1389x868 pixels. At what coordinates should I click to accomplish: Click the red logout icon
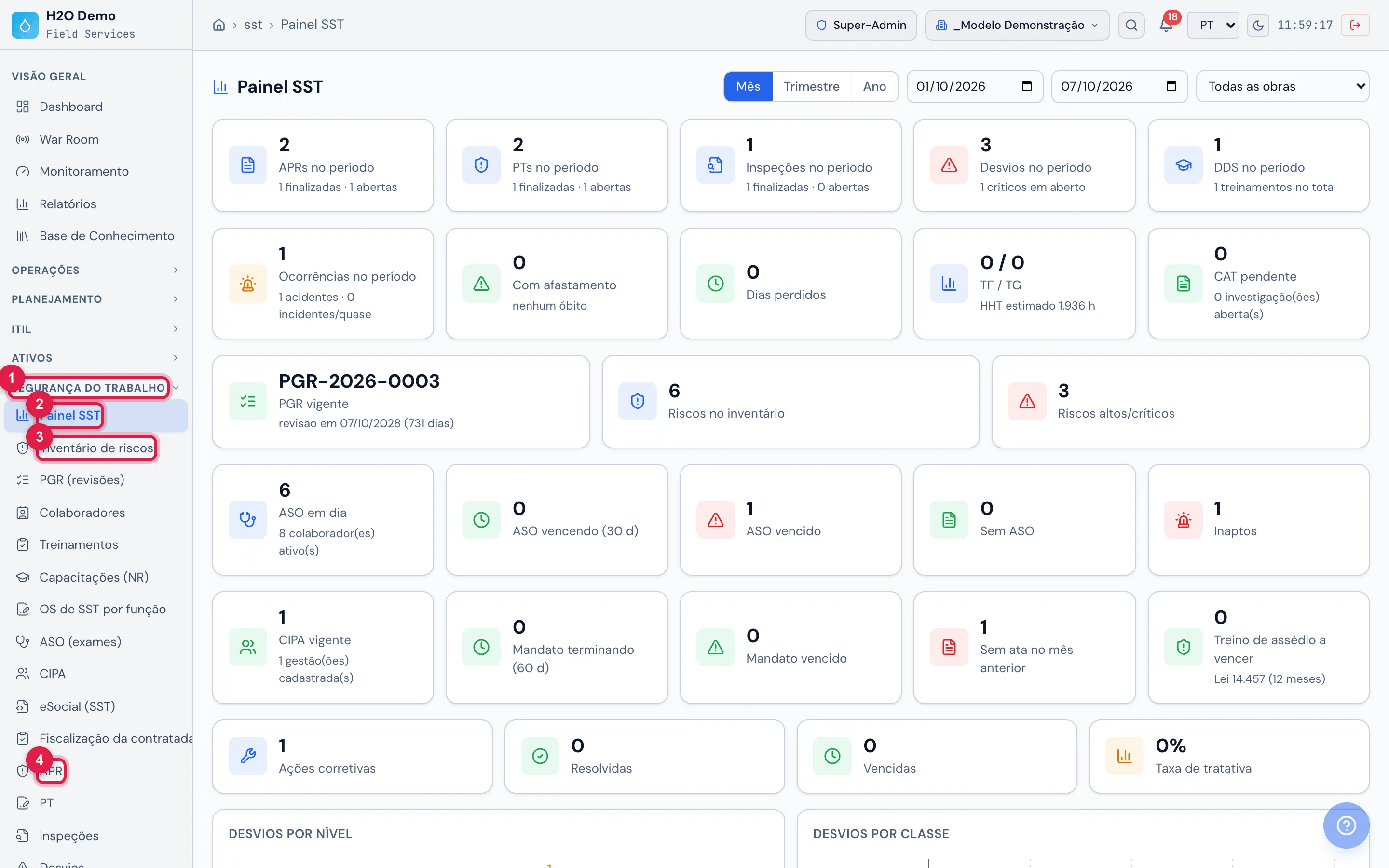tap(1355, 25)
